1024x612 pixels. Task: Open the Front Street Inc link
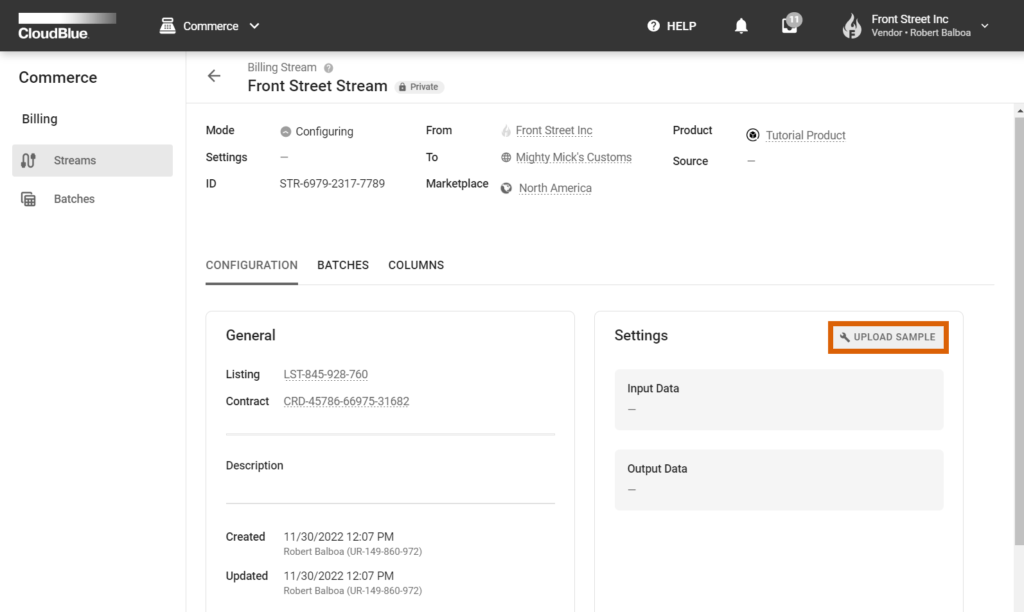click(554, 131)
